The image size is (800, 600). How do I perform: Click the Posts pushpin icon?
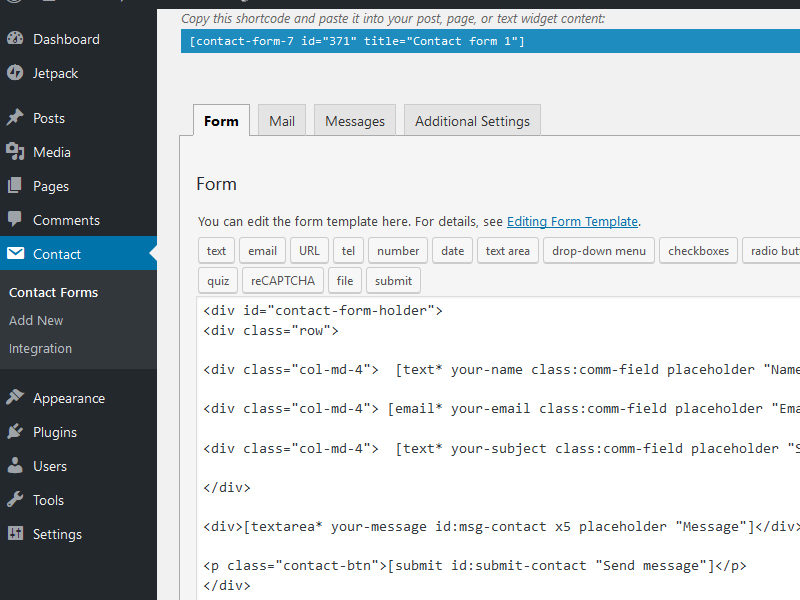coord(15,118)
